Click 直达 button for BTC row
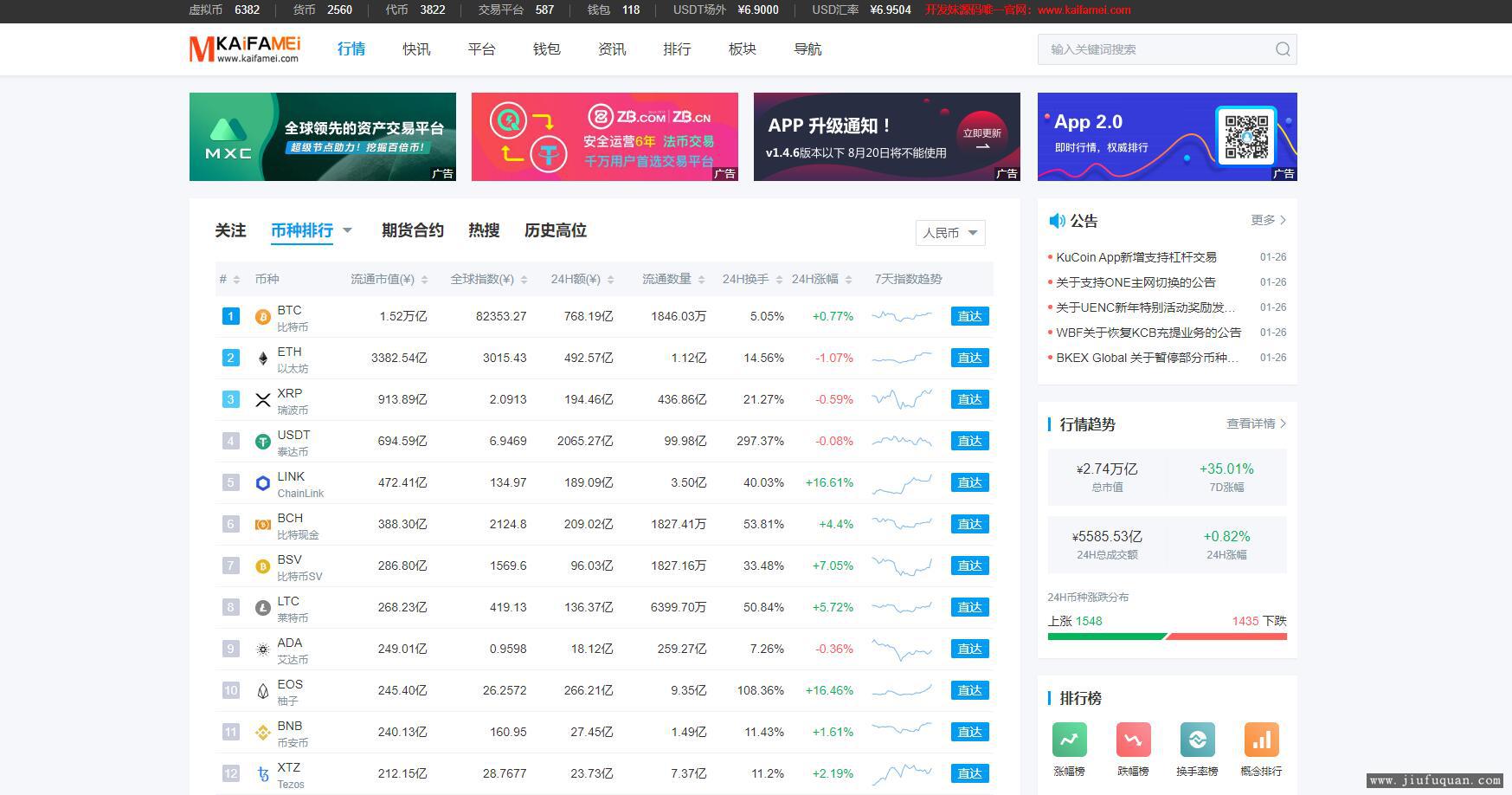Screen dimensions: 1512x795 click(x=969, y=316)
